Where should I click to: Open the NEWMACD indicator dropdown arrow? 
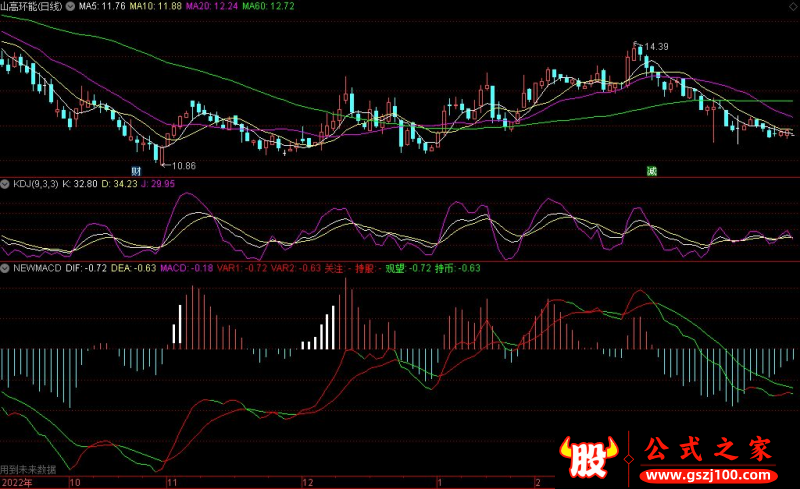pyautogui.click(x=5, y=268)
